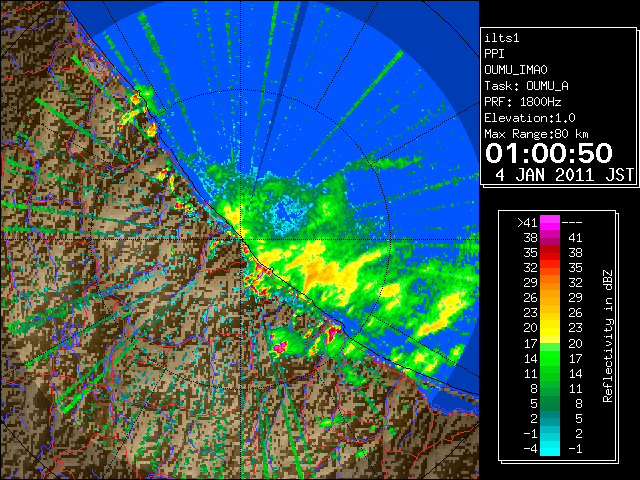Click the 'ilts1' label in the info box
Image resolution: width=640 pixels, height=480 pixels.
click(x=502, y=38)
